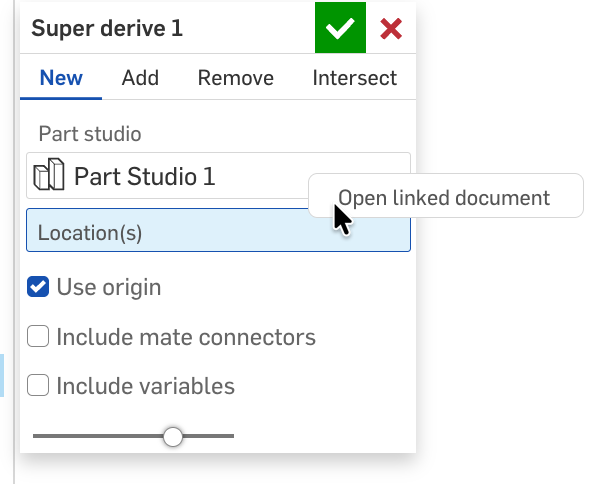604x484 pixels.
Task: Switch to the New tab
Action: (x=61, y=78)
